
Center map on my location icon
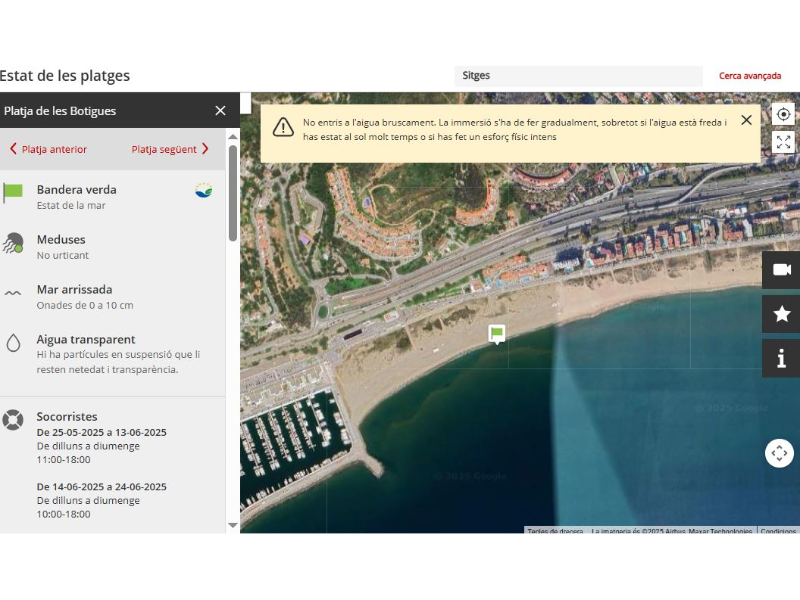[x=783, y=114]
